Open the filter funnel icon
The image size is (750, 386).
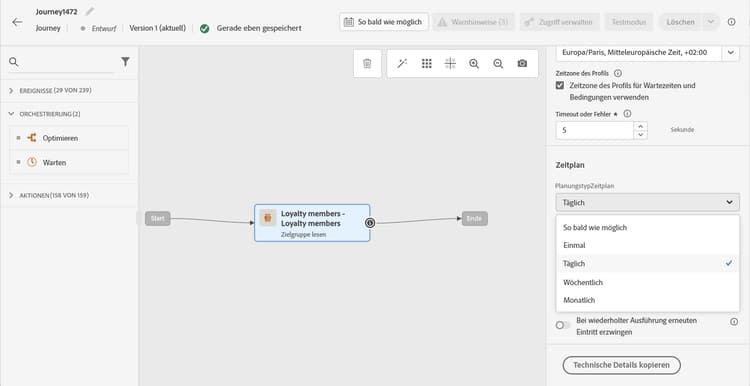pyautogui.click(x=125, y=62)
